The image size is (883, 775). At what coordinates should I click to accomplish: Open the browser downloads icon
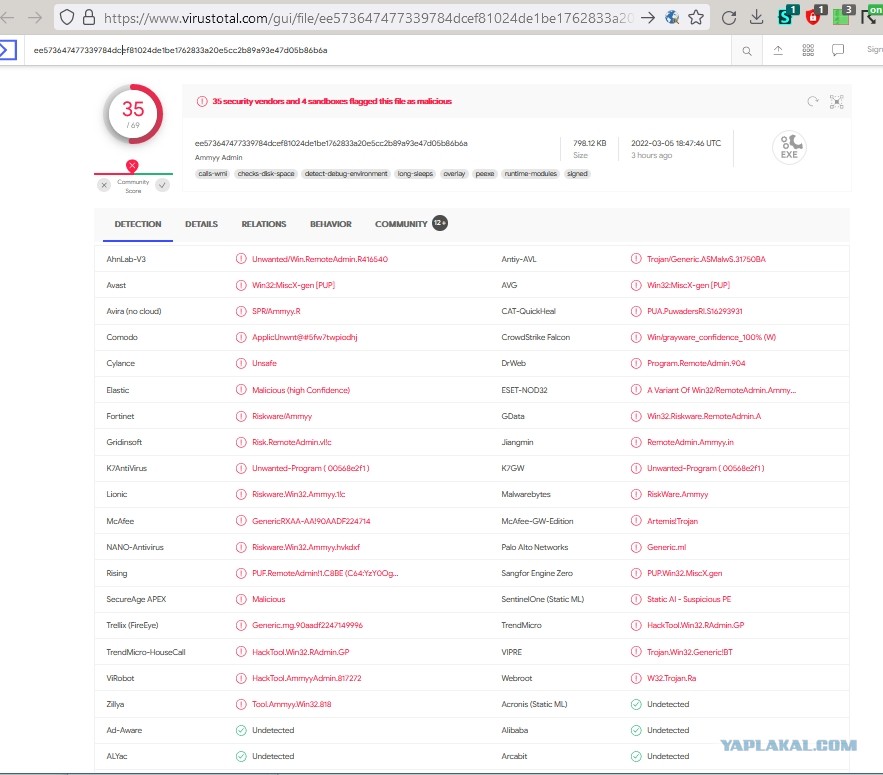pos(756,18)
